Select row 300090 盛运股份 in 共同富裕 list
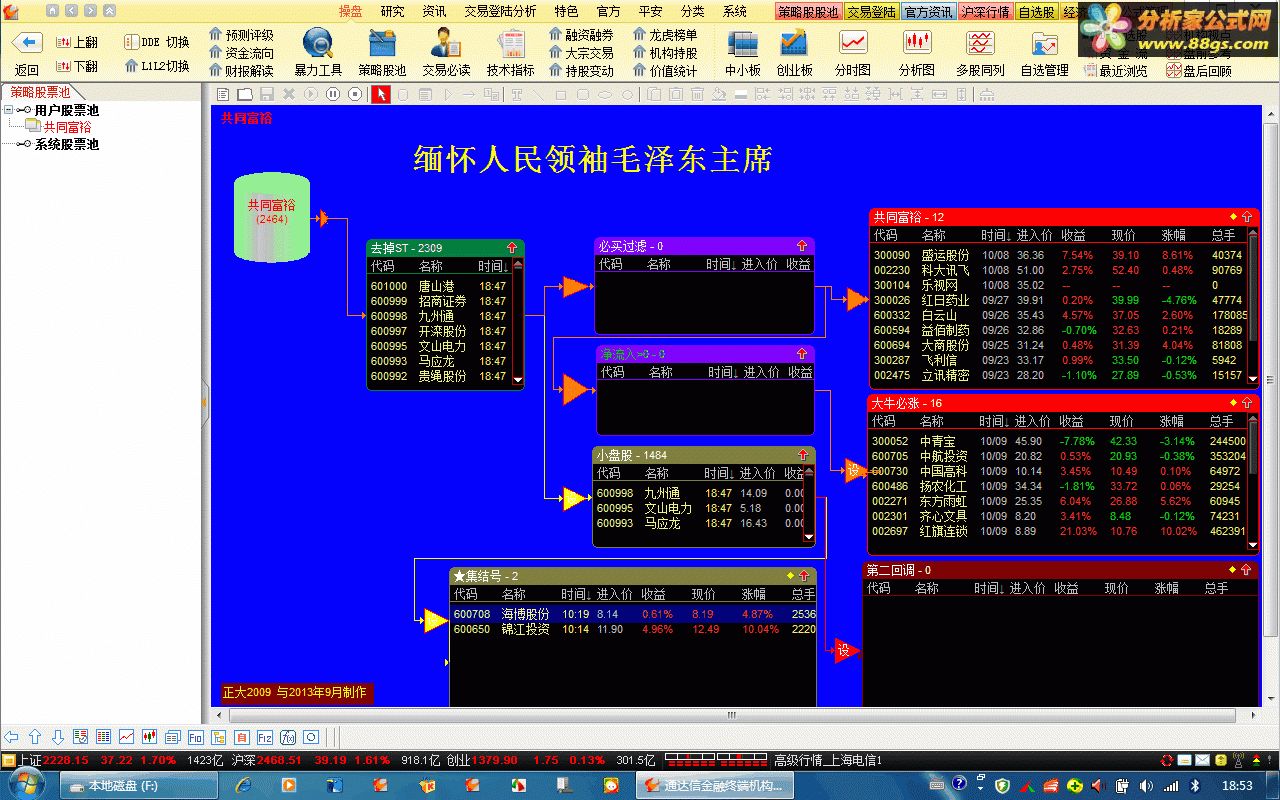The width and height of the screenshot is (1280, 800). (x=1059, y=255)
